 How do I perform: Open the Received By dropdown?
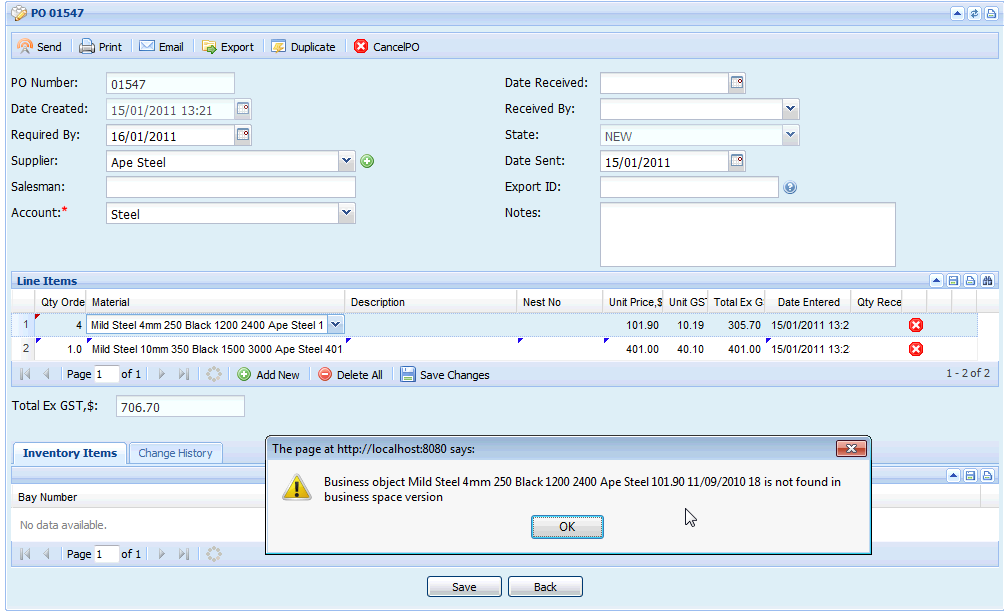(790, 109)
